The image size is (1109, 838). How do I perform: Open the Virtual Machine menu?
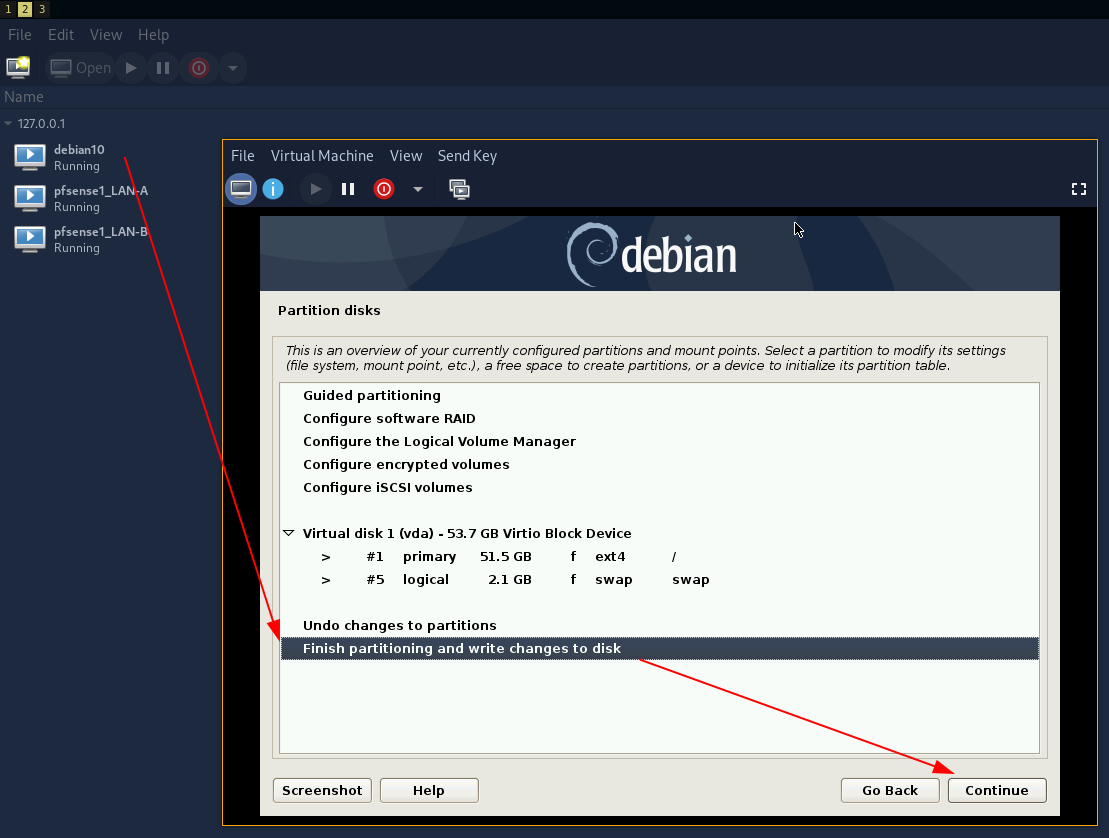(322, 156)
